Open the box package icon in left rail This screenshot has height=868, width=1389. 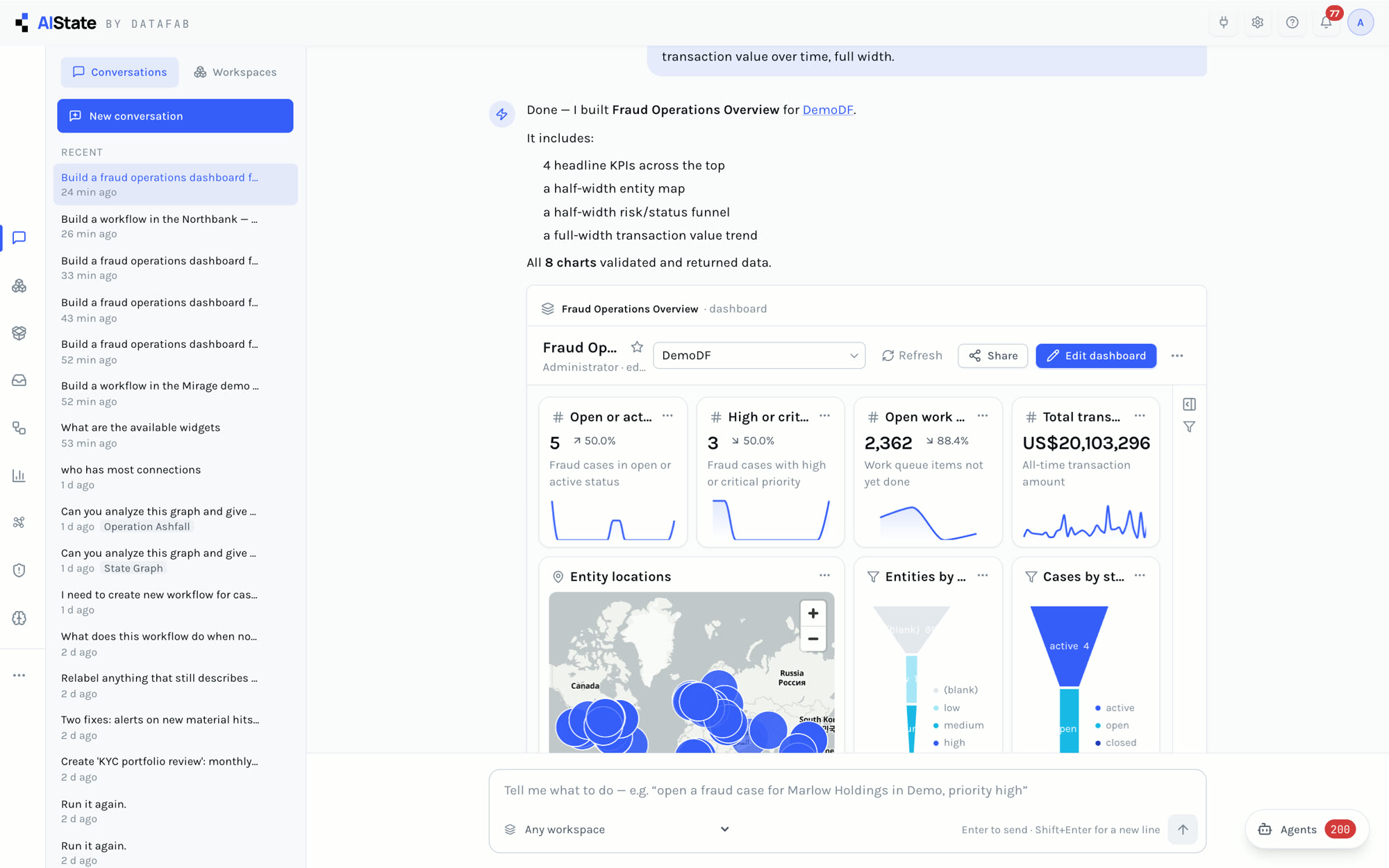tap(19, 333)
